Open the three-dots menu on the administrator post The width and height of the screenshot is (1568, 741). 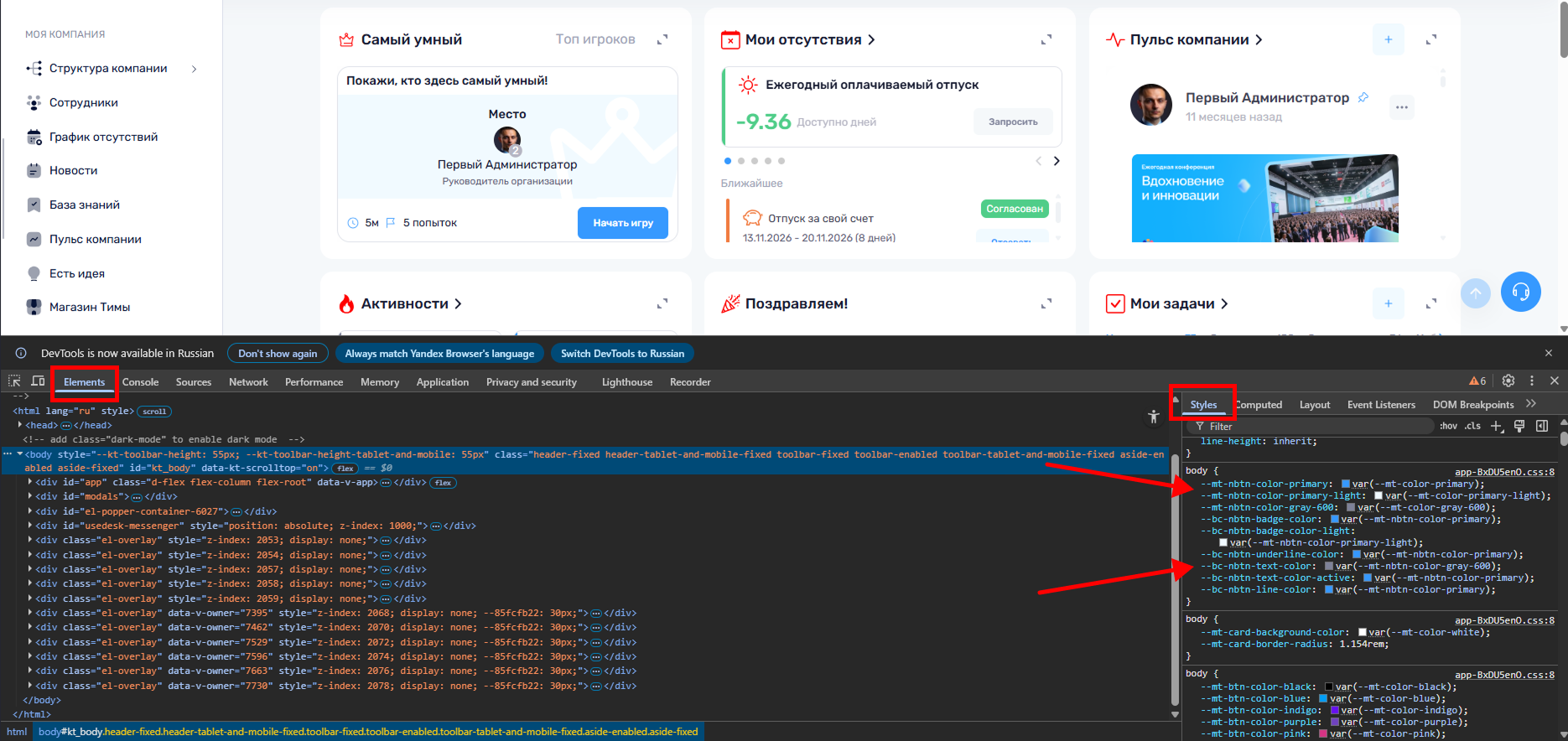tap(1401, 107)
